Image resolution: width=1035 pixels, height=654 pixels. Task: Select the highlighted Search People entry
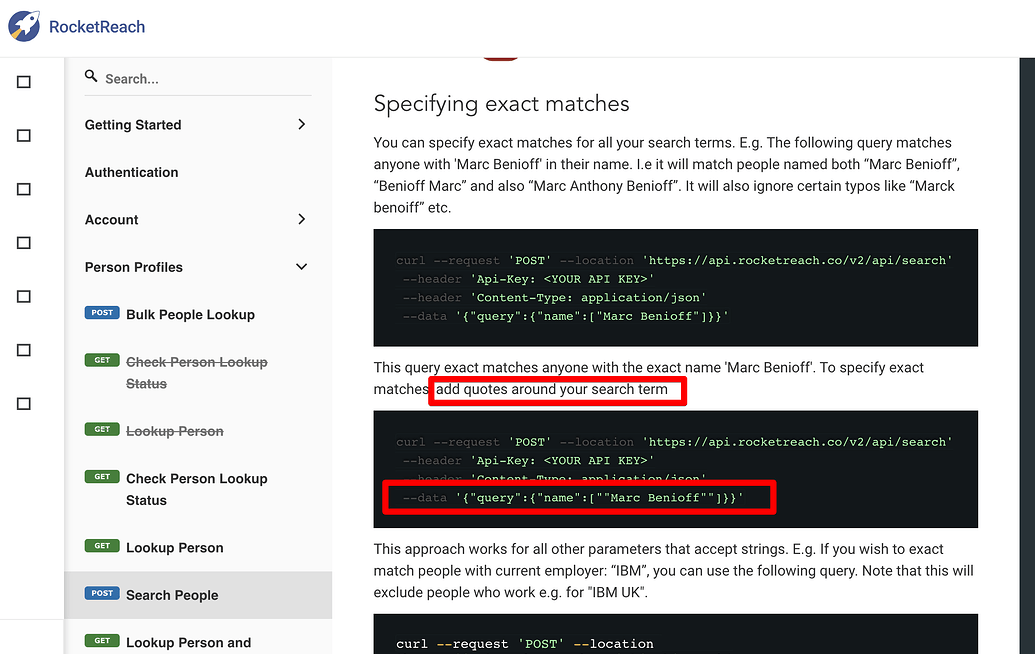[x=172, y=594]
